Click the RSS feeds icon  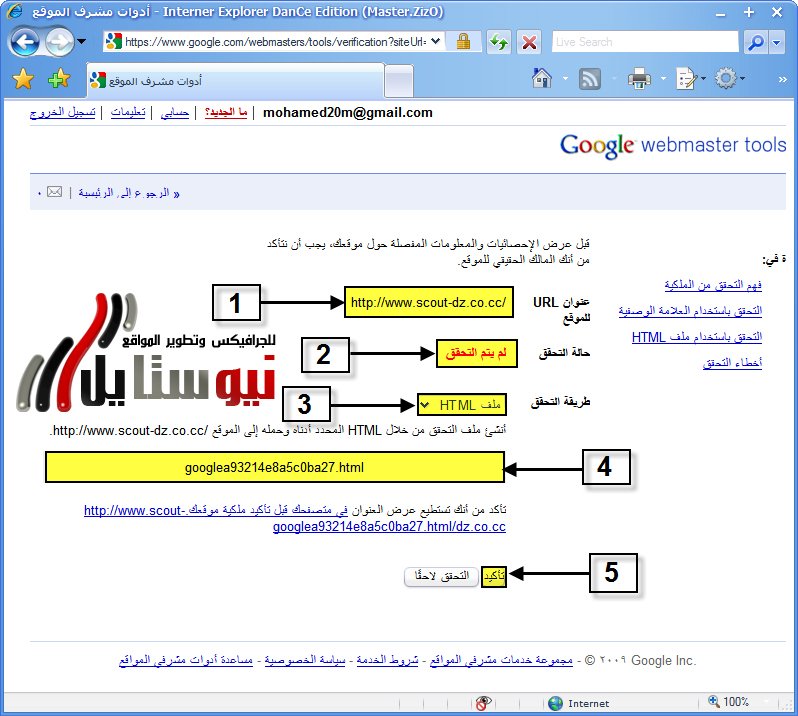[590, 79]
